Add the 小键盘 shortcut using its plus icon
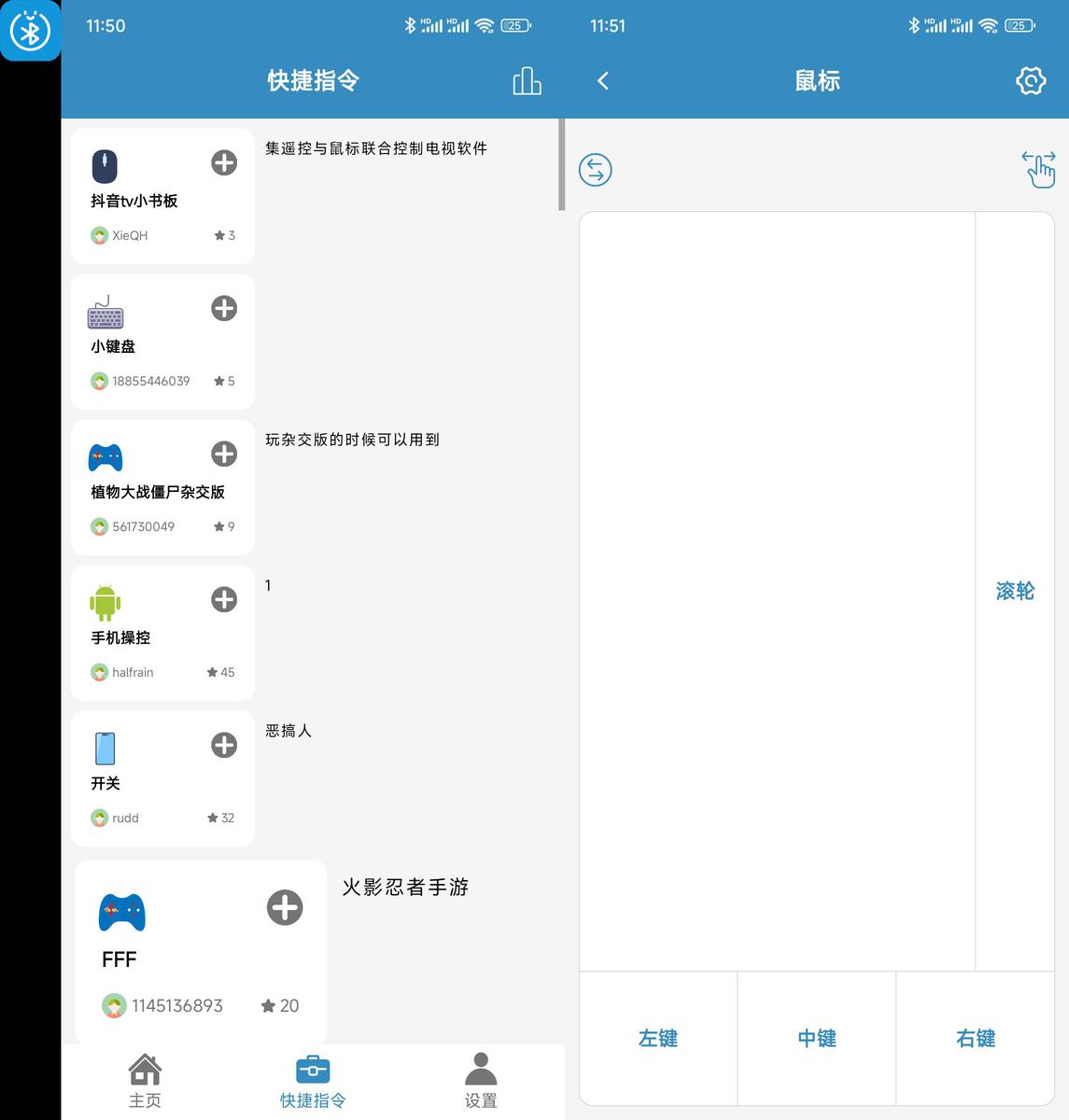The width and height of the screenshot is (1069, 1120). click(x=224, y=308)
